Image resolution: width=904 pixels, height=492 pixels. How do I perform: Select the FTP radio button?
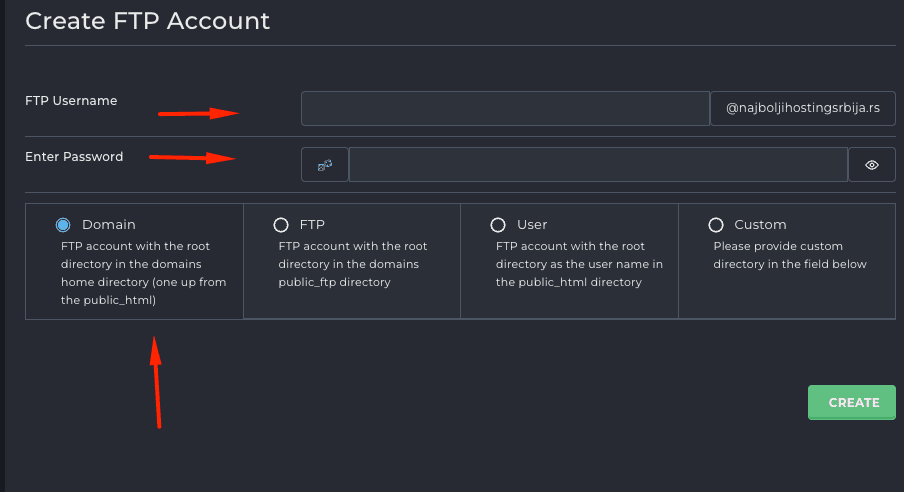point(281,224)
